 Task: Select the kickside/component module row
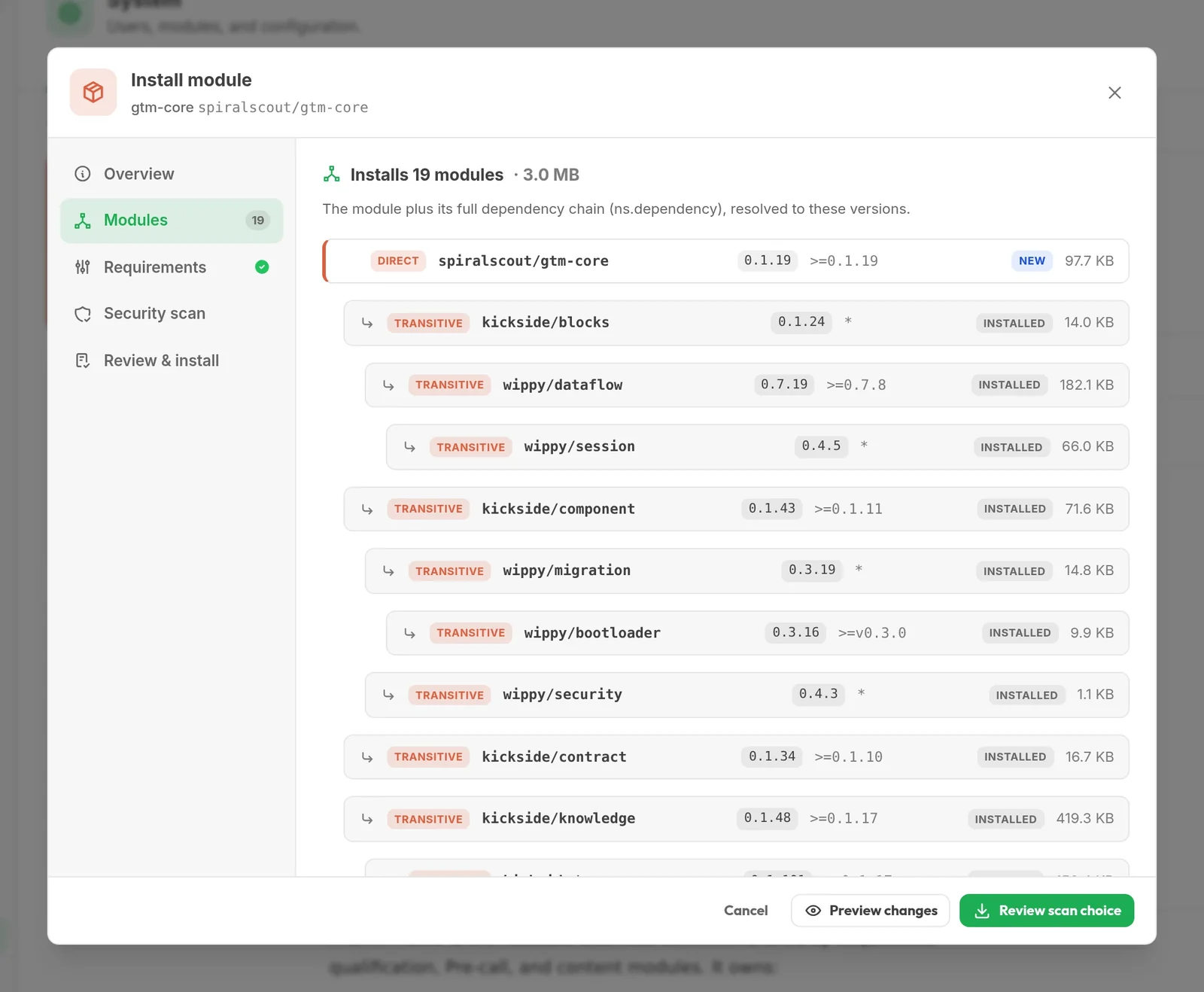point(737,510)
